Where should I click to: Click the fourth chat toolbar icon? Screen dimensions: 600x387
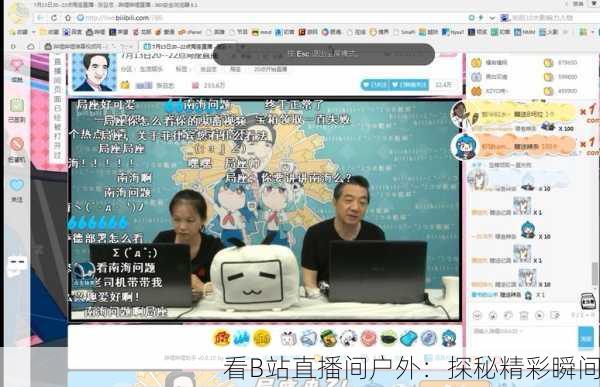coord(523,315)
